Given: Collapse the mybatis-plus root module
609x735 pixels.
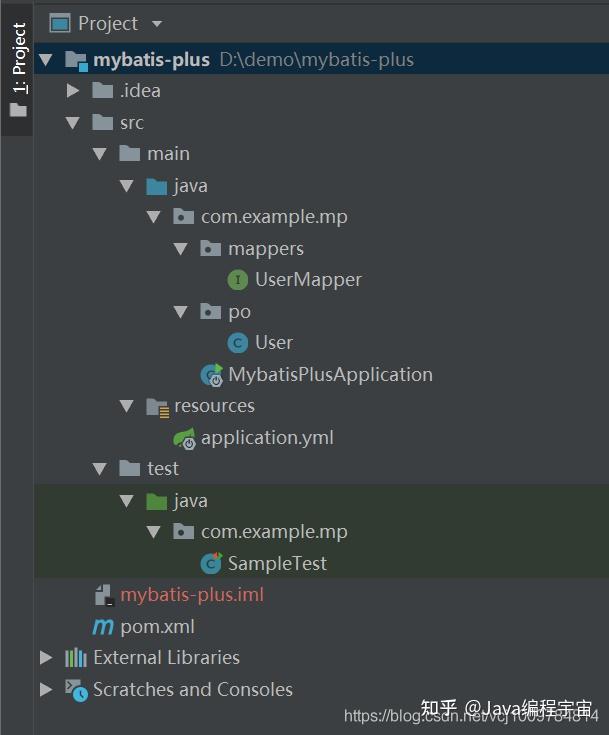Looking at the screenshot, I should pyautogui.click(x=46, y=60).
